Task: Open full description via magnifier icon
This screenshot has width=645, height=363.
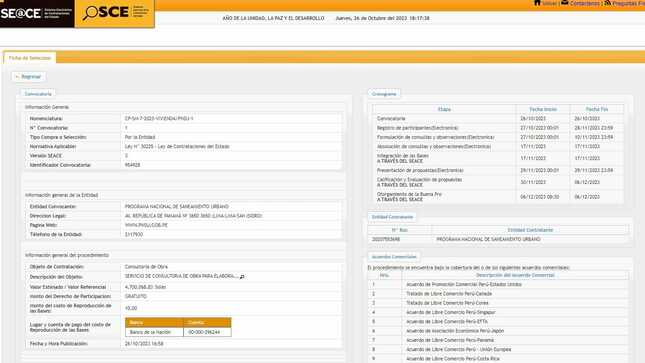Action: (242, 277)
